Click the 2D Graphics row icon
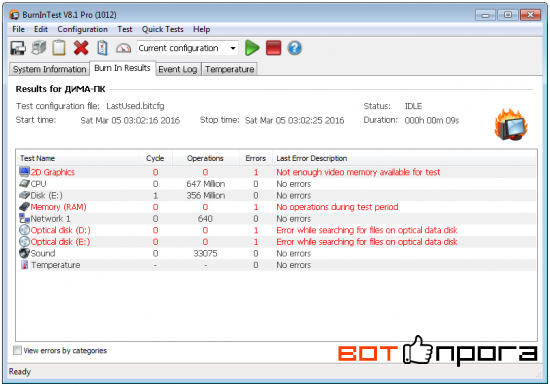The width and height of the screenshot is (550, 386). 25,172
